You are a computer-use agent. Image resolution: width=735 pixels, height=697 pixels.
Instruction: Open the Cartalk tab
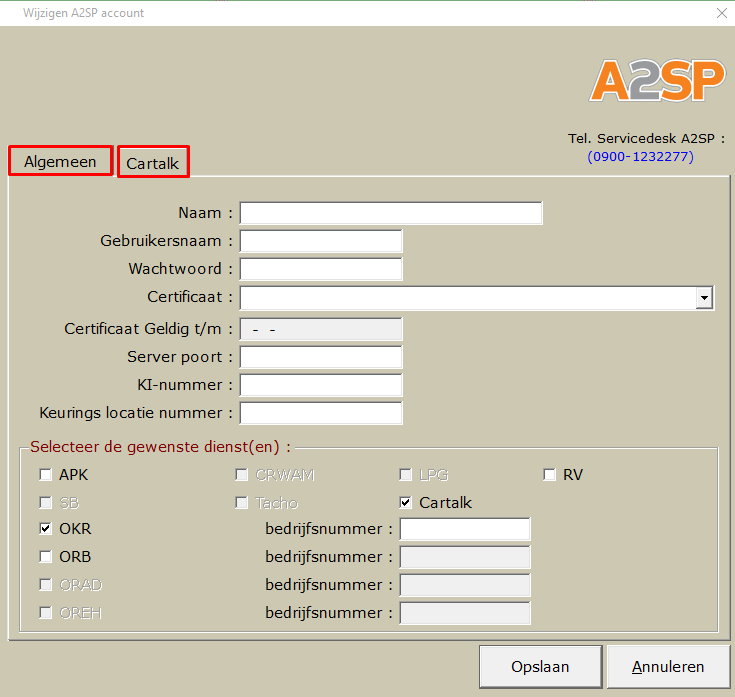(x=153, y=162)
